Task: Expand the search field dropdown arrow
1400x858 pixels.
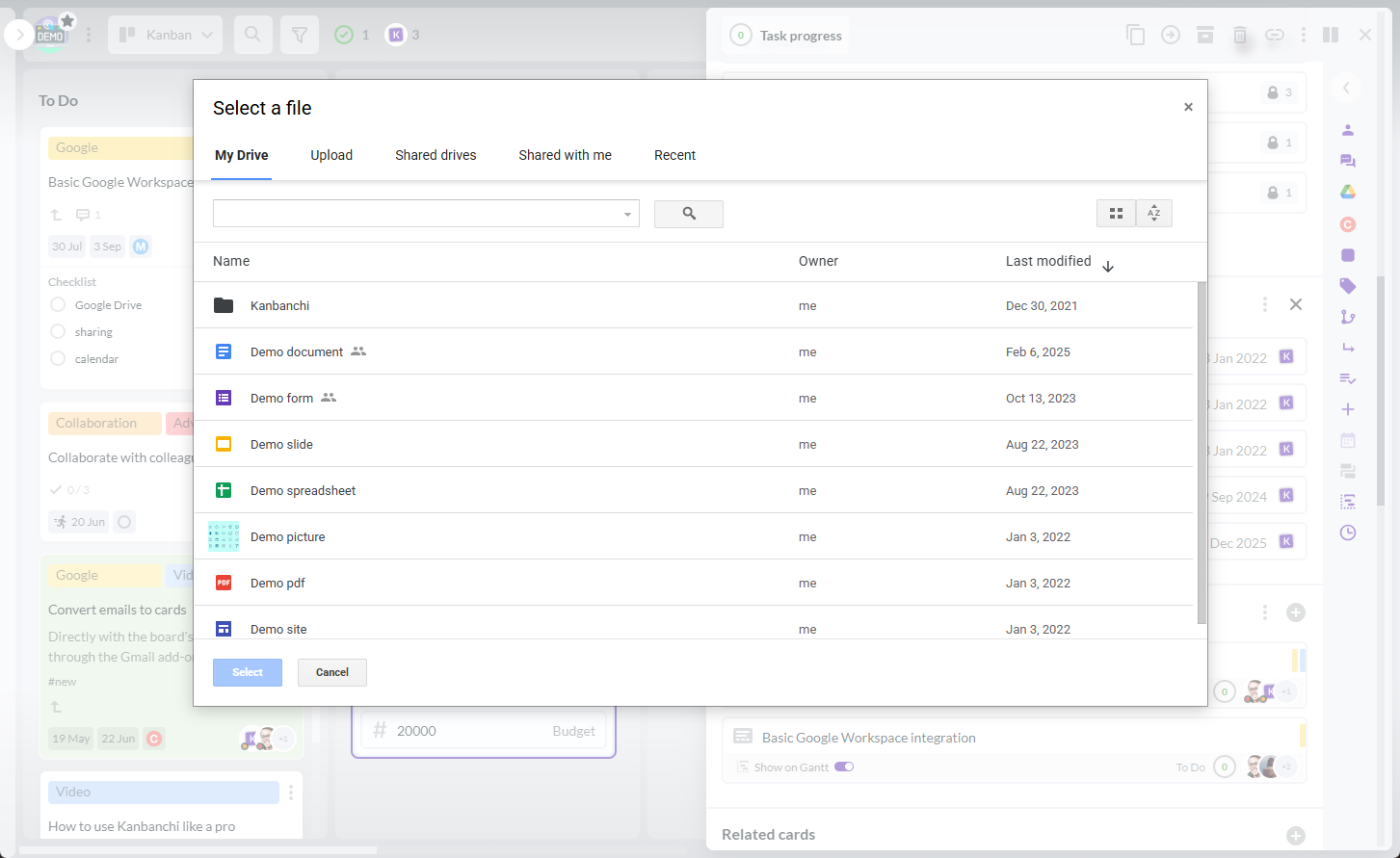Action: pos(627,214)
